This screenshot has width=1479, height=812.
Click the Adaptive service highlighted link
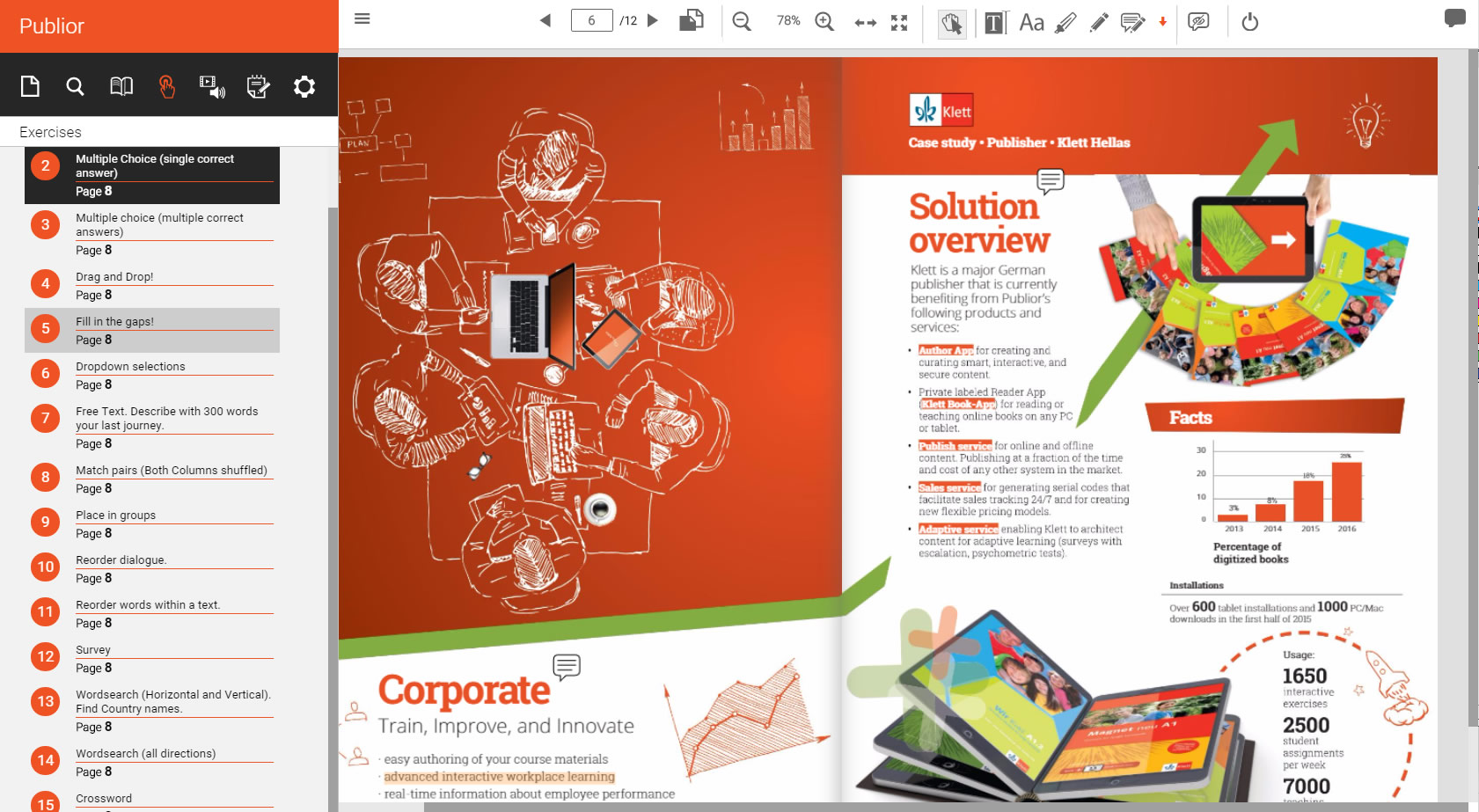[958, 530]
